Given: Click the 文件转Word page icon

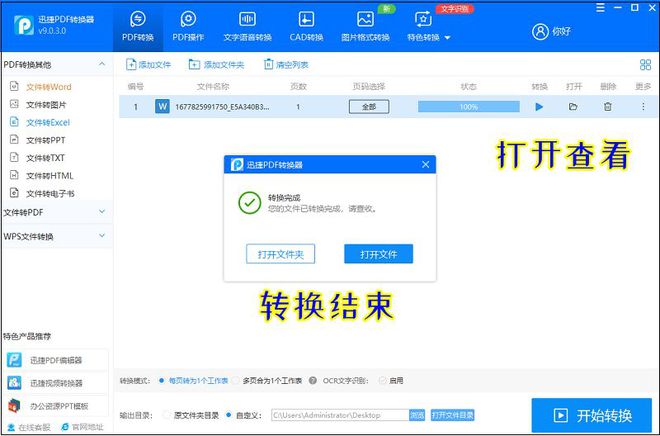Looking at the screenshot, I should (x=14, y=86).
